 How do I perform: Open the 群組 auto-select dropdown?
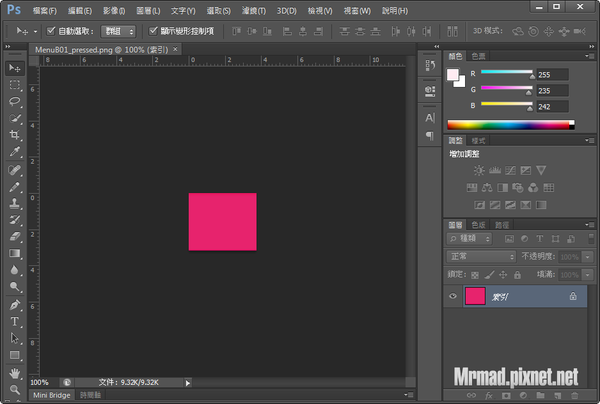point(118,31)
